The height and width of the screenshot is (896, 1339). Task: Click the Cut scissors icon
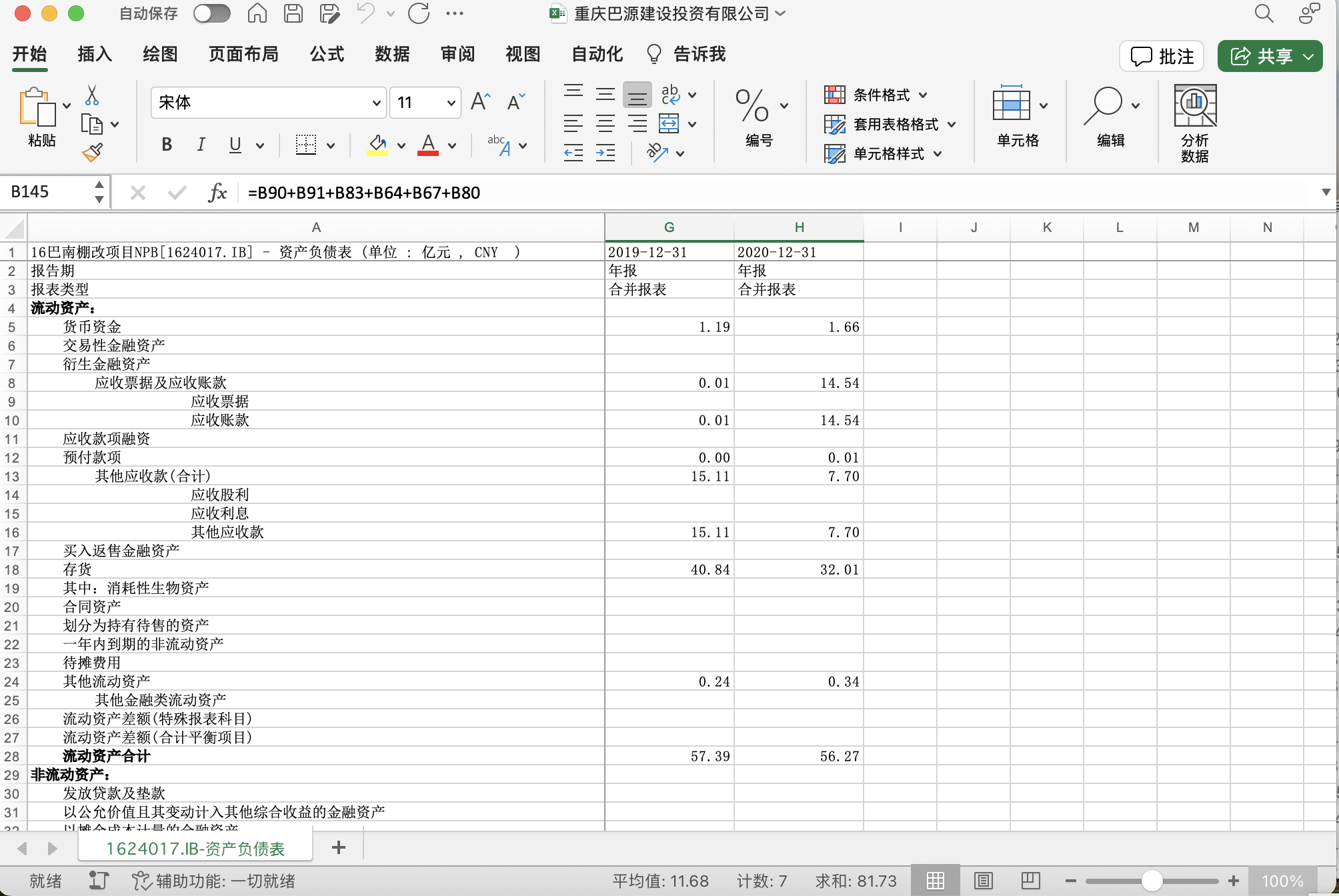[x=92, y=95]
